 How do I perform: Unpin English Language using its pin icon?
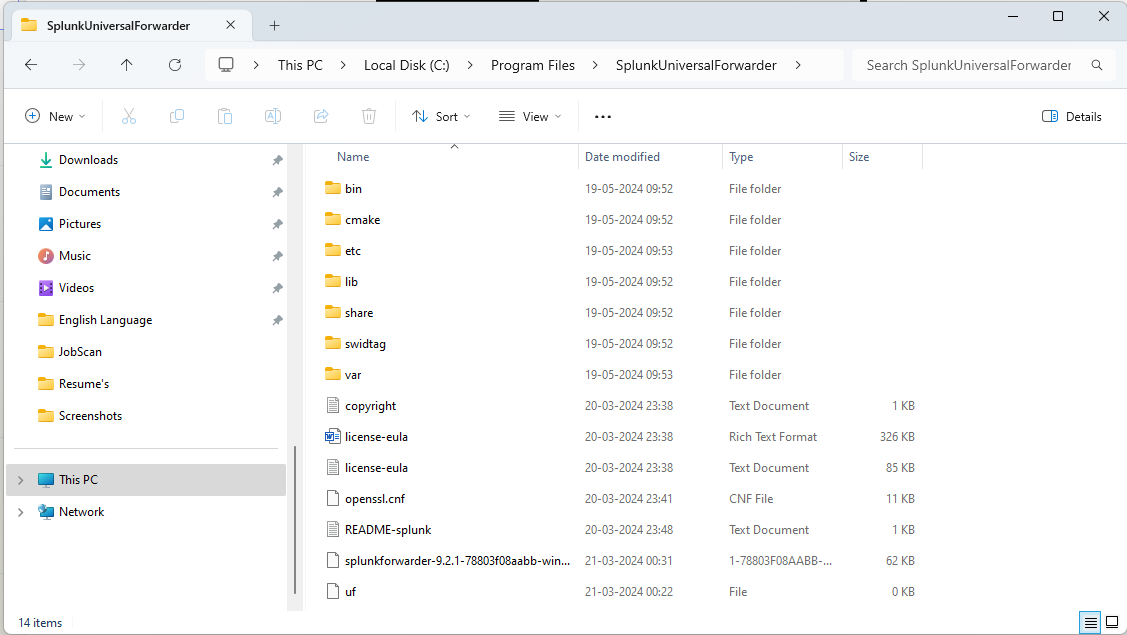point(277,320)
